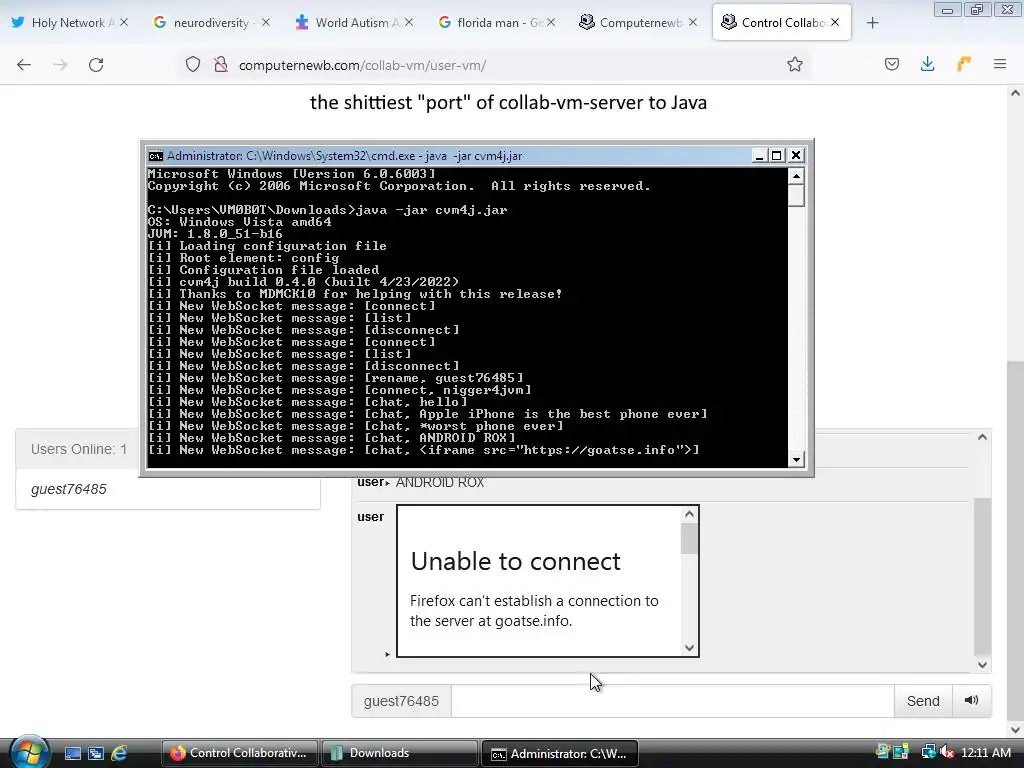Open a new browser tab

pyautogui.click(x=872, y=23)
